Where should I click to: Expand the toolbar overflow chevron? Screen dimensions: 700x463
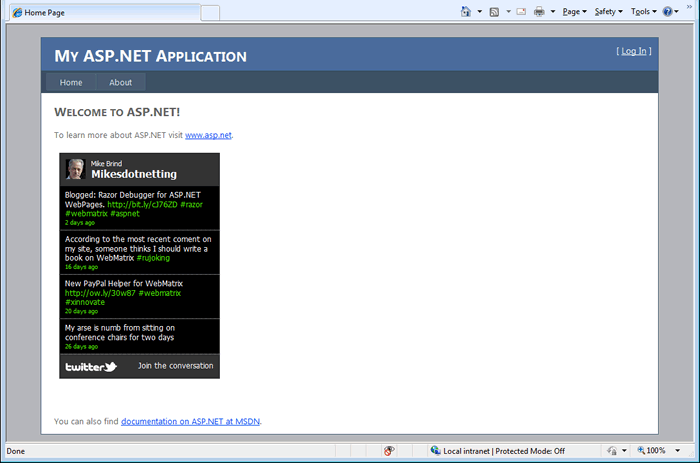[689, 6]
